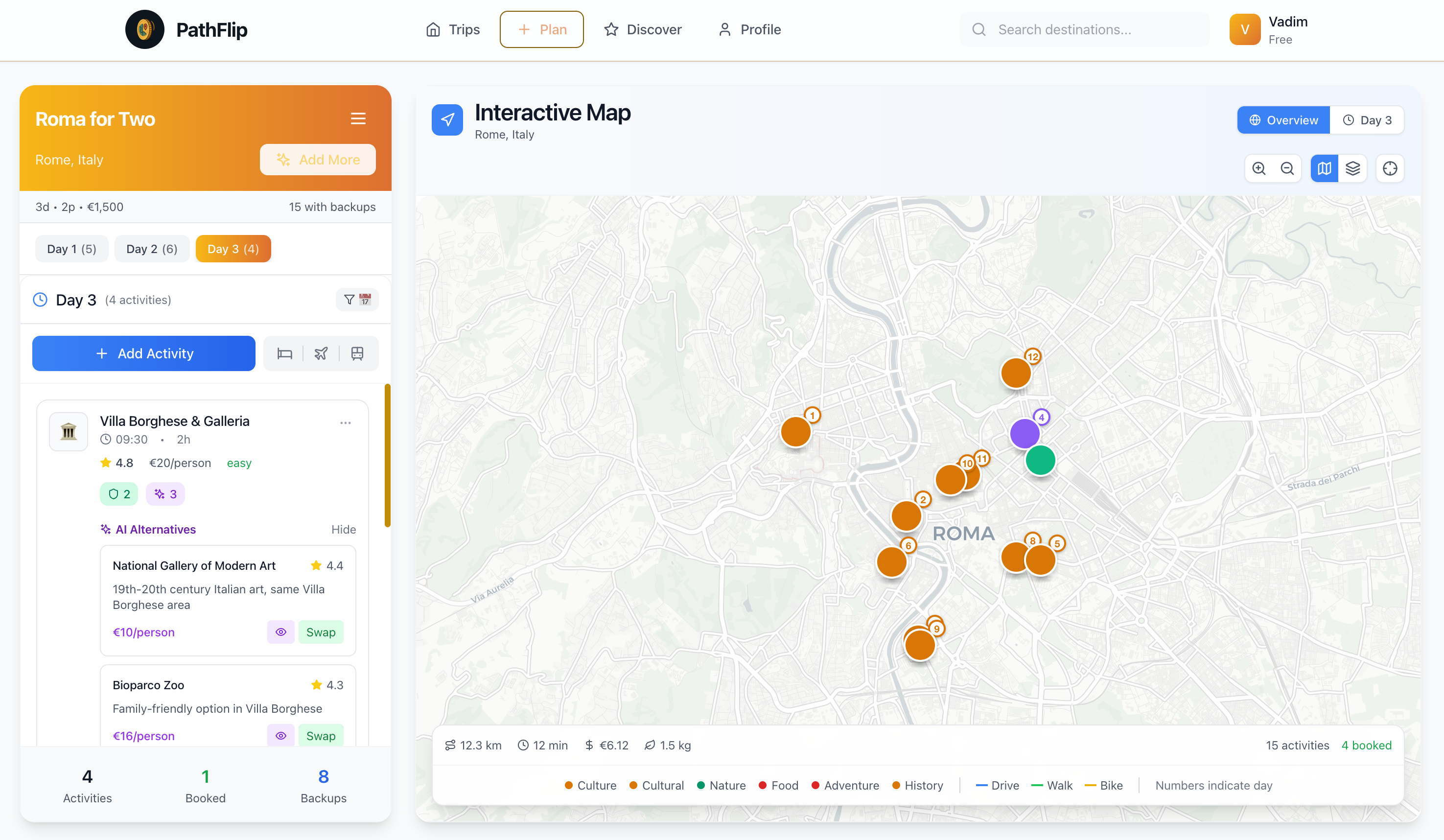The image size is (1444, 840).
Task: Open the map layers stack icon
Action: [x=1353, y=168]
